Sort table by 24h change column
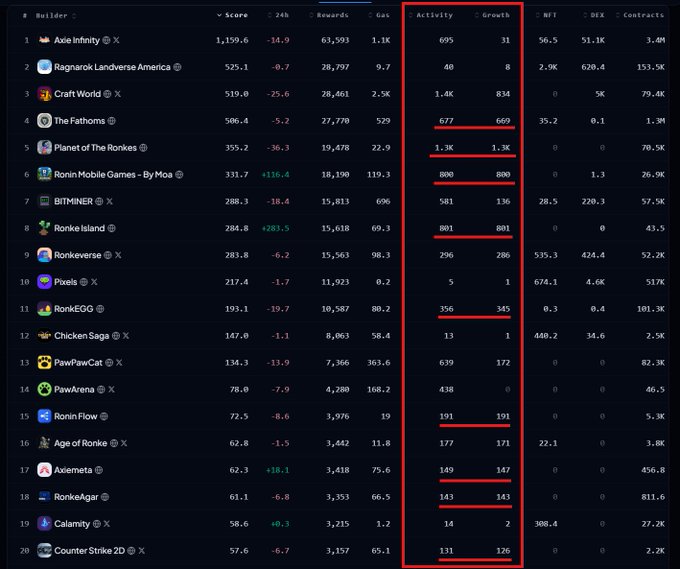 (x=278, y=15)
